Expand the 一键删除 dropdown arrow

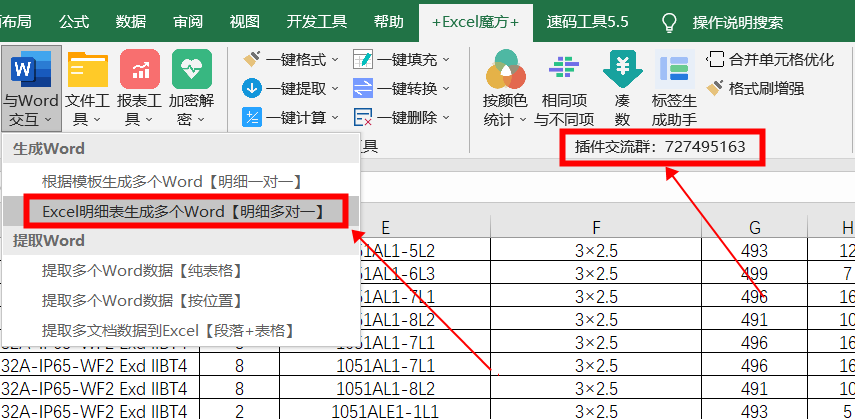[x=446, y=117]
